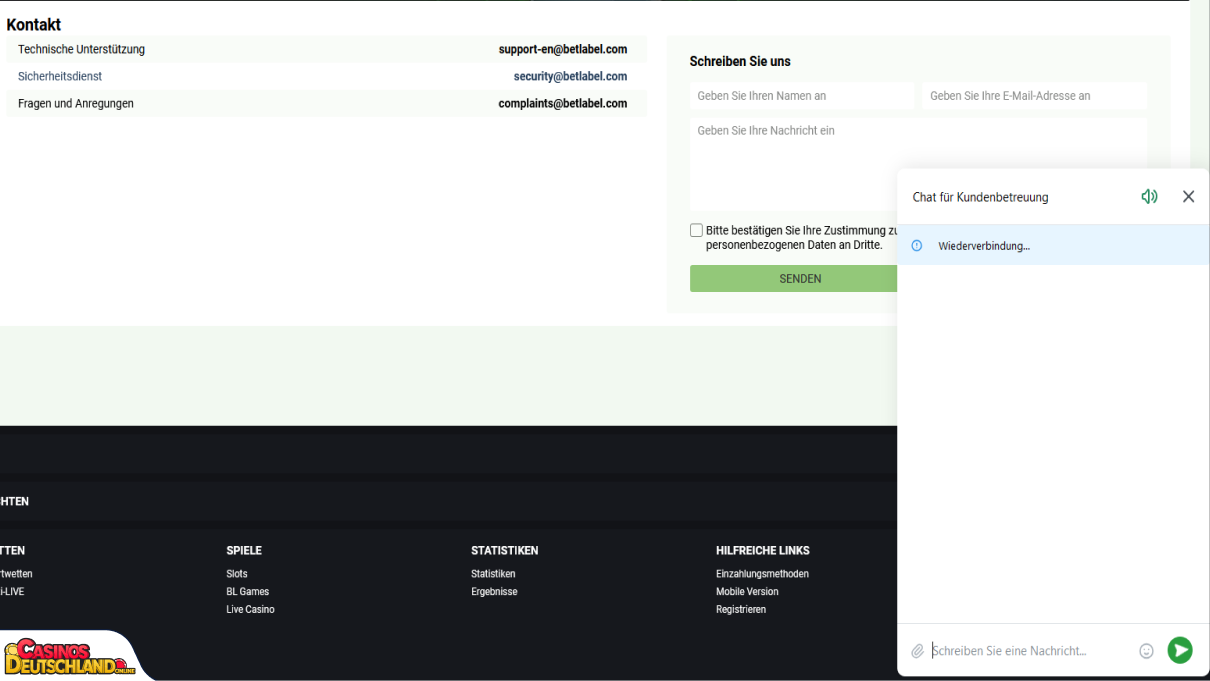Image resolution: width=1210 pixels, height=681 pixels.
Task: Click the HILFREICHE LINKS footer heading
Action: click(763, 551)
